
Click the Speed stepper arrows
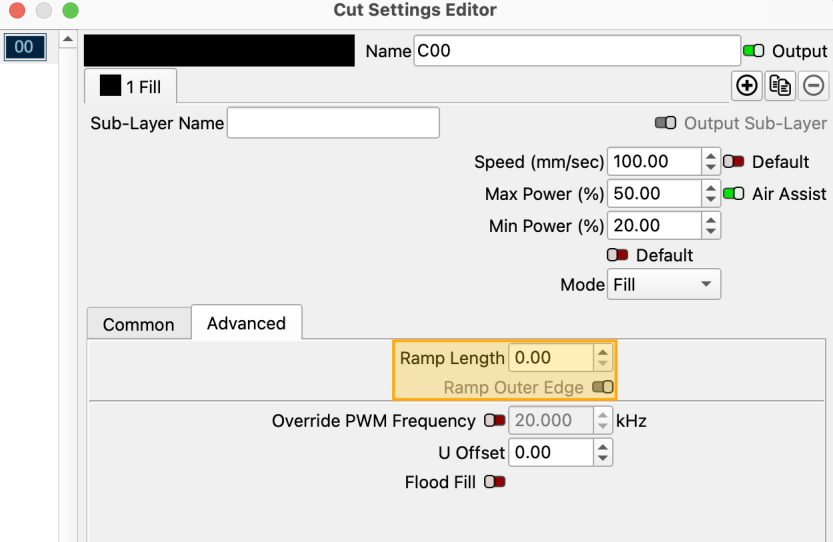click(710, 162)
